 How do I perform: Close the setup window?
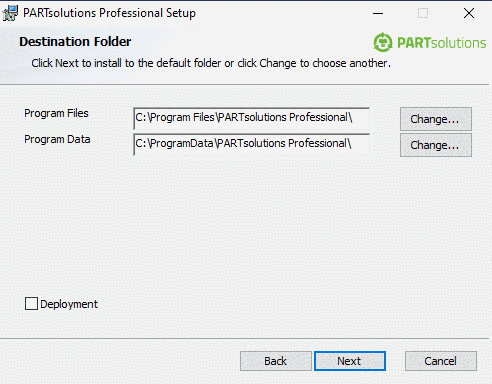(469, 13)
